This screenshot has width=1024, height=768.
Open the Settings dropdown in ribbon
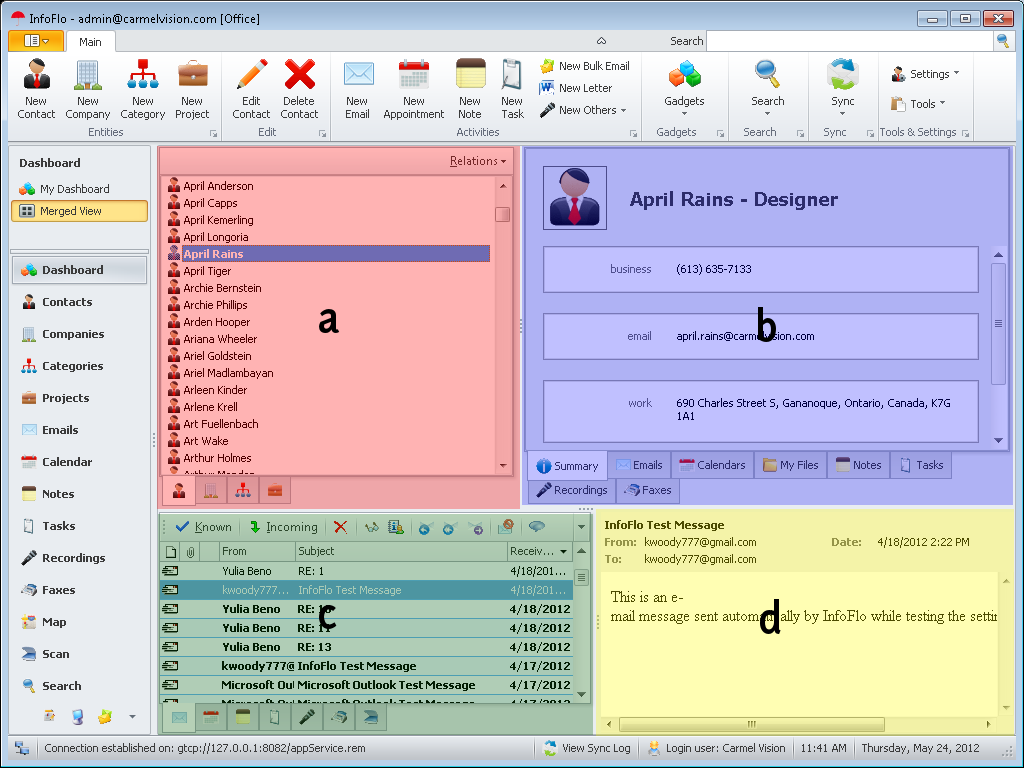926,74
